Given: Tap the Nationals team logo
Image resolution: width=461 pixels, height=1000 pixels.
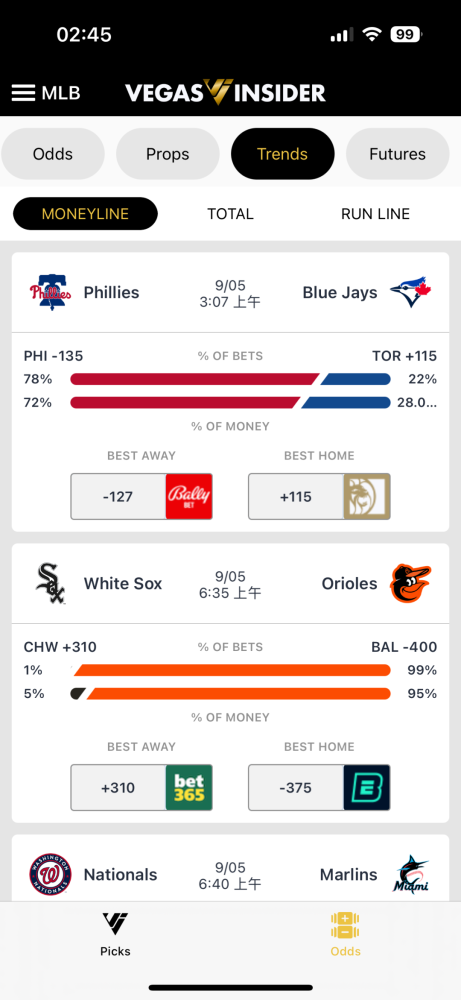Looking at the screenshot, I should click(50, 874).
